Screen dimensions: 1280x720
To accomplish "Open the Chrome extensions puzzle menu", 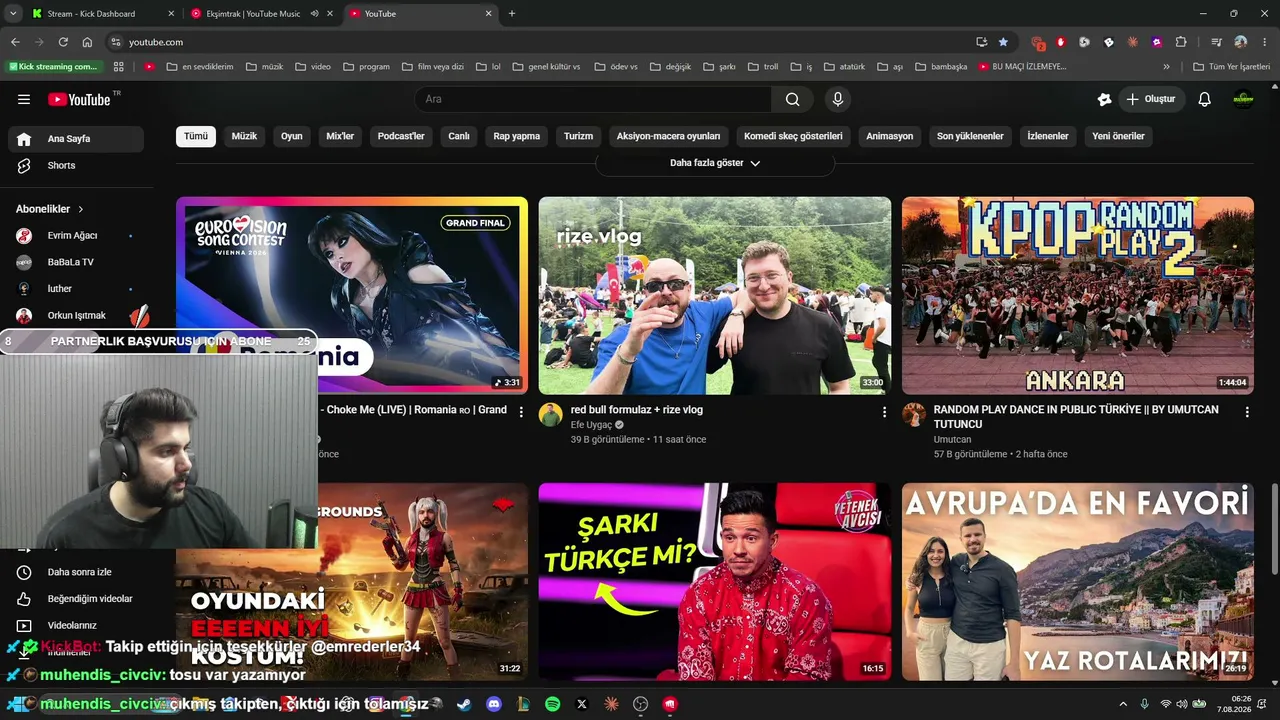I will point(1181,42).
